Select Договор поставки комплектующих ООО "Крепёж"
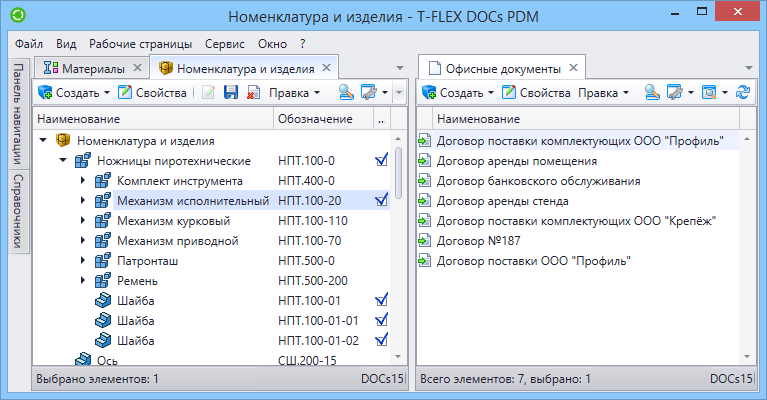The image size is (767, 400). pos(576,221)
